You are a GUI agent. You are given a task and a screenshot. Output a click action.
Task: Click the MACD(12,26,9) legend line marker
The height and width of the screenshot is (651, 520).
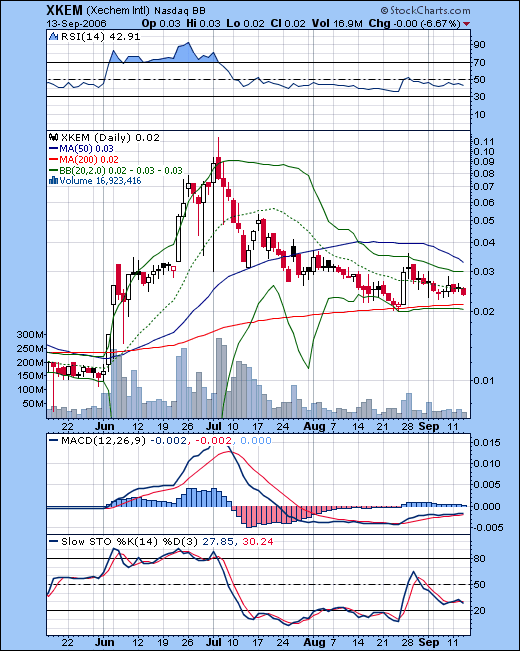(54, 441)
